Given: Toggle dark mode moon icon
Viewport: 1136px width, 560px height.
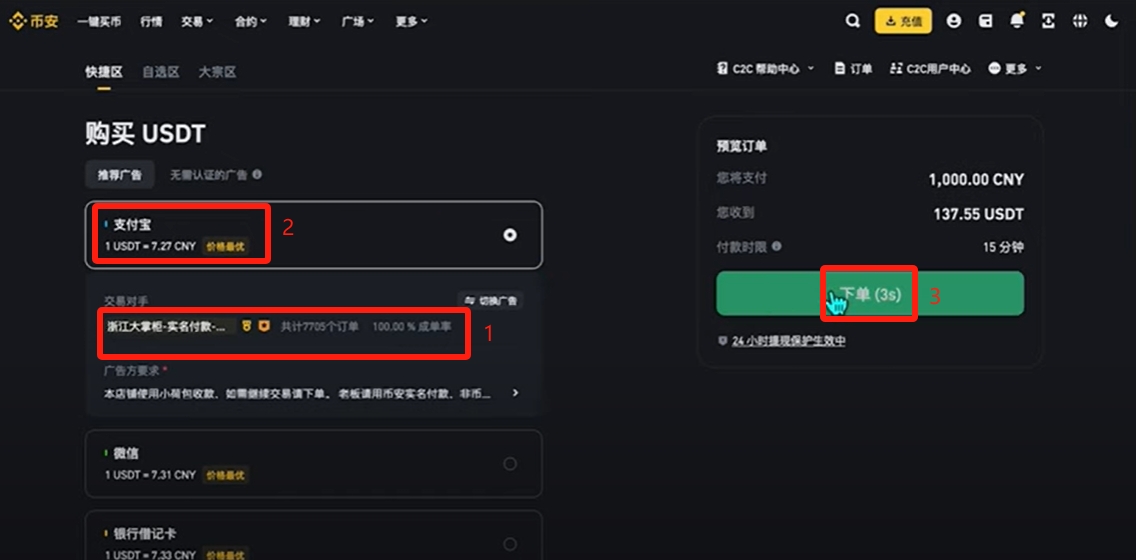Looking at the screenshot, I should (x=1111, y=21).
